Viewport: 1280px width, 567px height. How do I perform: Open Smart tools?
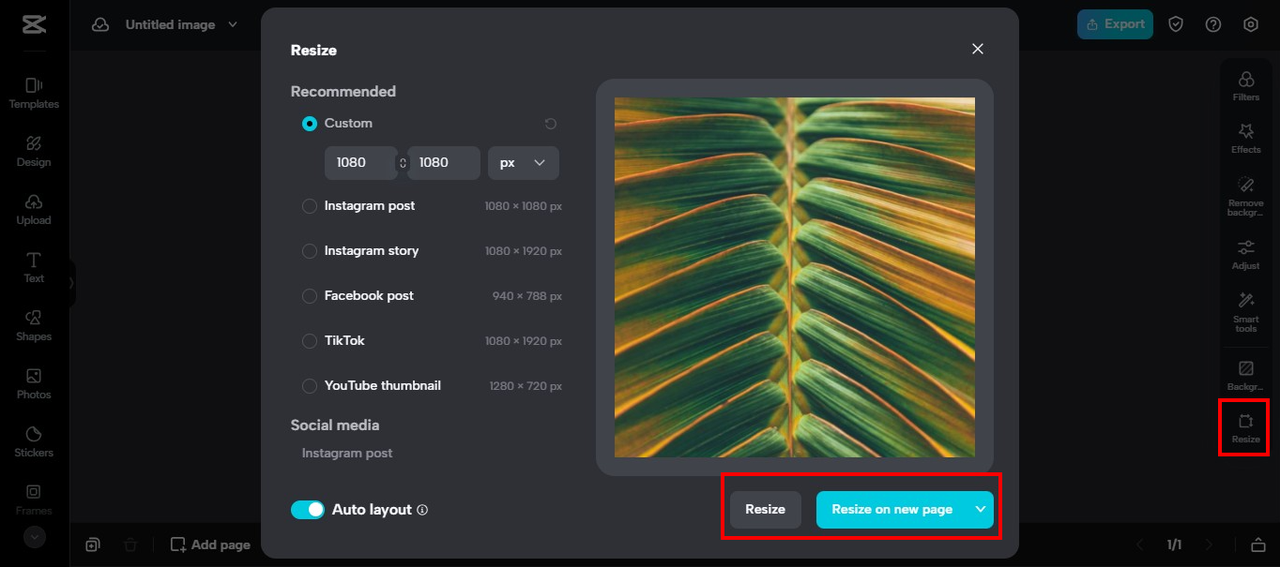[x=1246, y=312]
